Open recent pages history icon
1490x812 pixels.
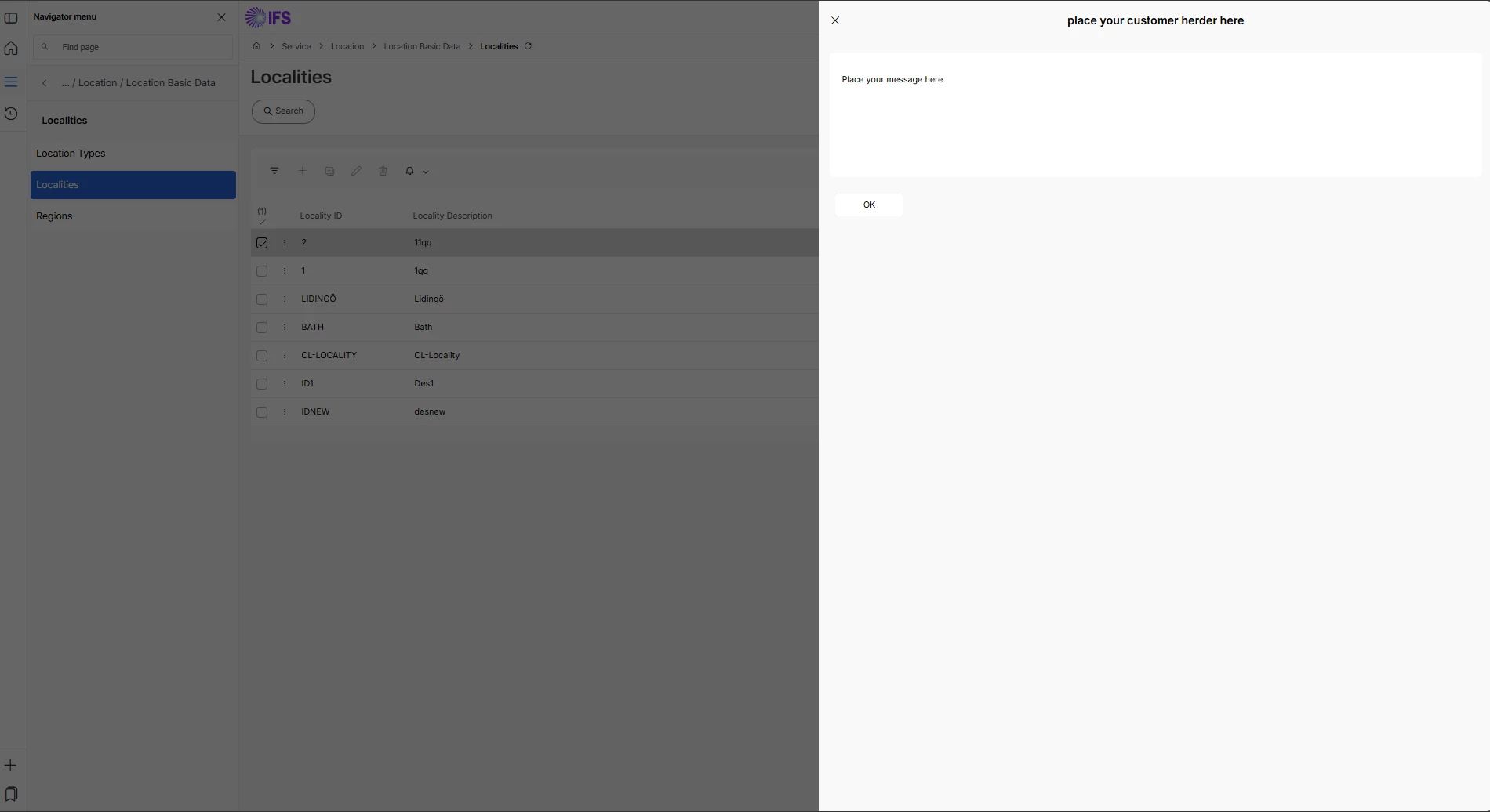tap(11, 114)
